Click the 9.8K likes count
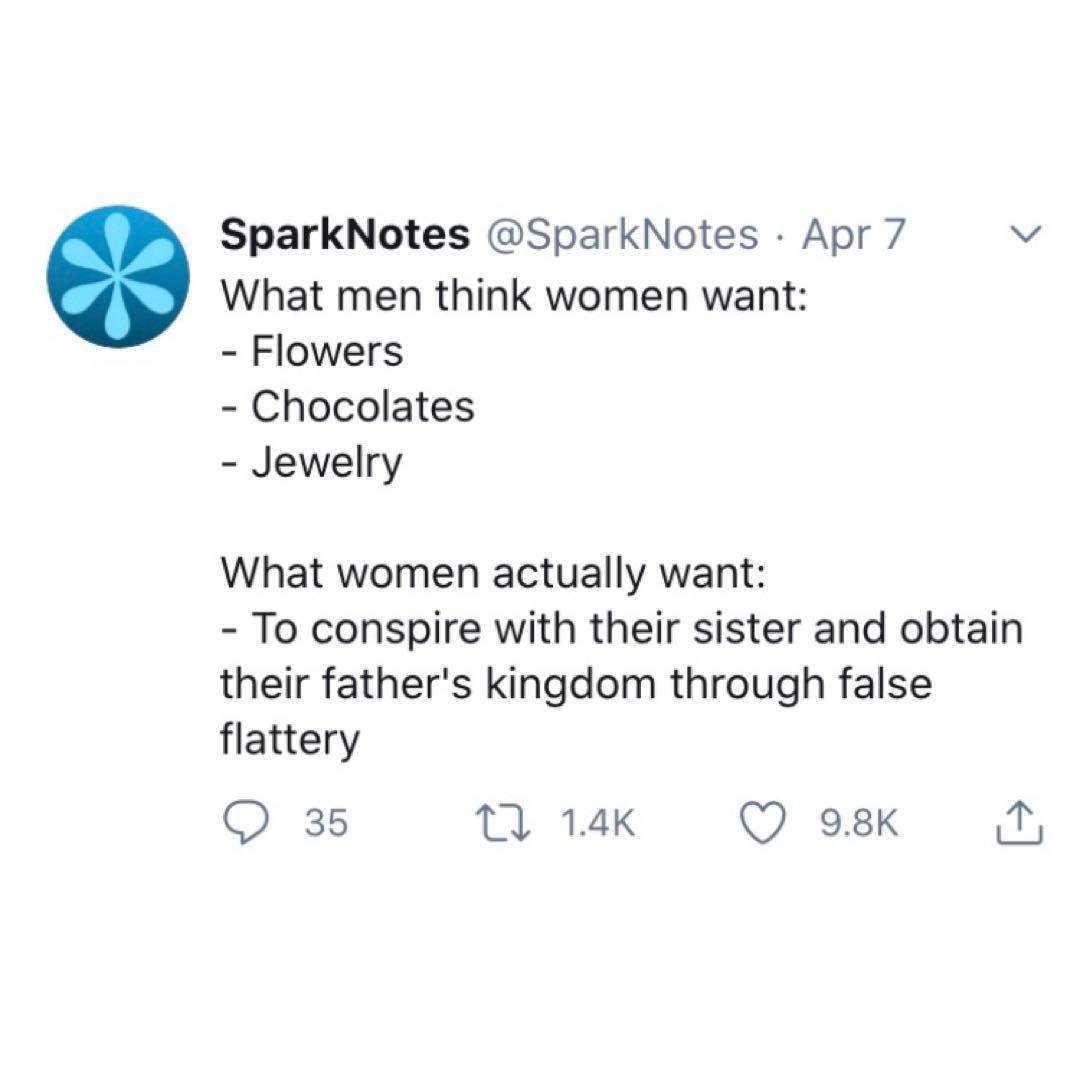The width and height of the screenshot is (1080, 1080). point(859,824)
